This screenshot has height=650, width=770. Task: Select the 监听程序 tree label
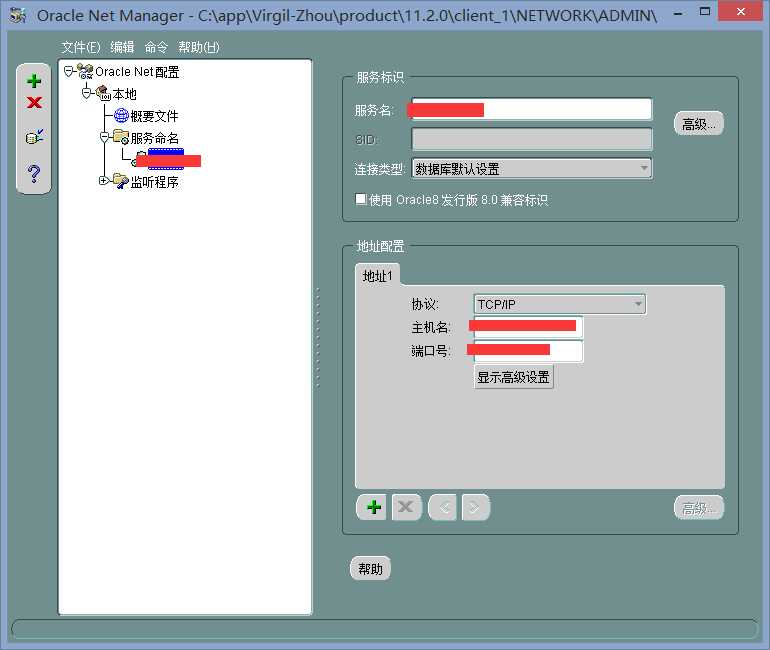pyautogui.click(x=154, y=182)
